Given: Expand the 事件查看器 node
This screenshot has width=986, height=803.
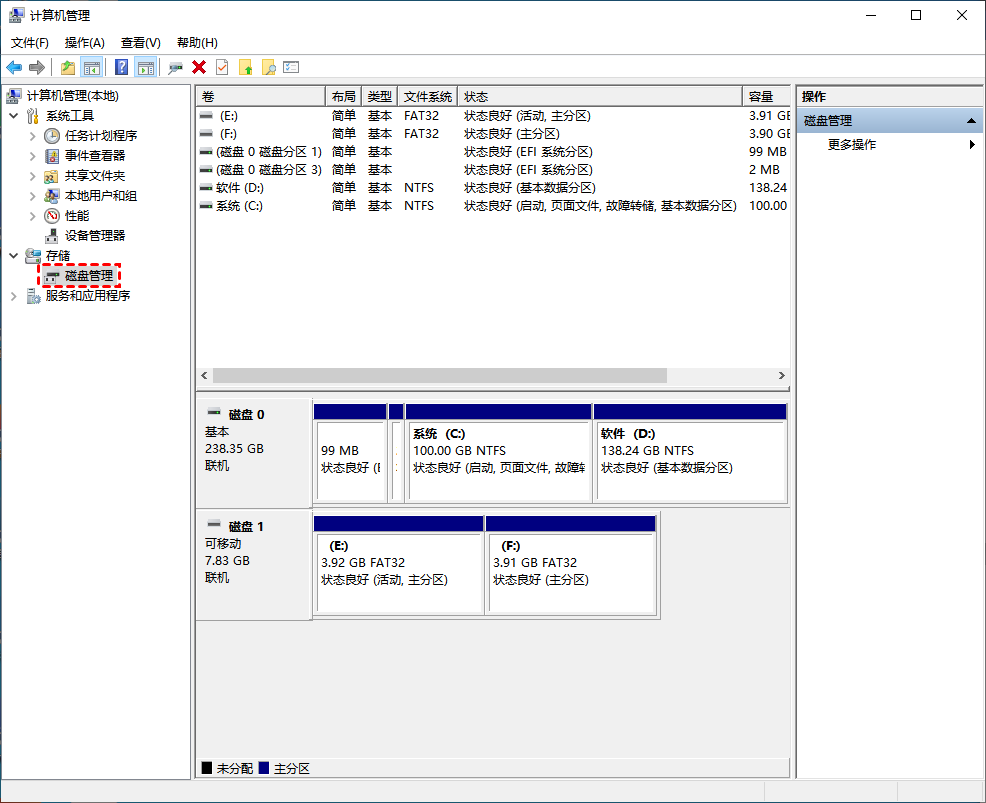Looking at the screenshot, I should 33,156.
